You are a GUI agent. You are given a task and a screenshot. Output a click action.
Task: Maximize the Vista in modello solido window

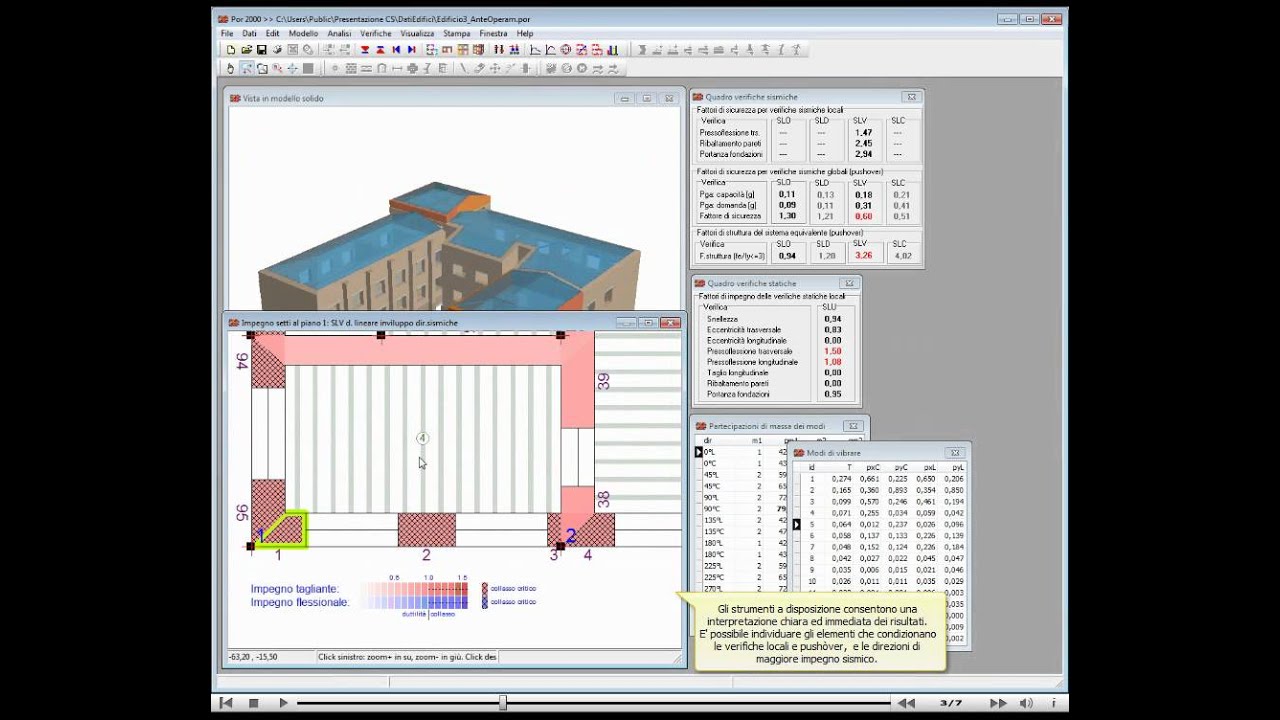pyautogui.click(x=647, y=98)
